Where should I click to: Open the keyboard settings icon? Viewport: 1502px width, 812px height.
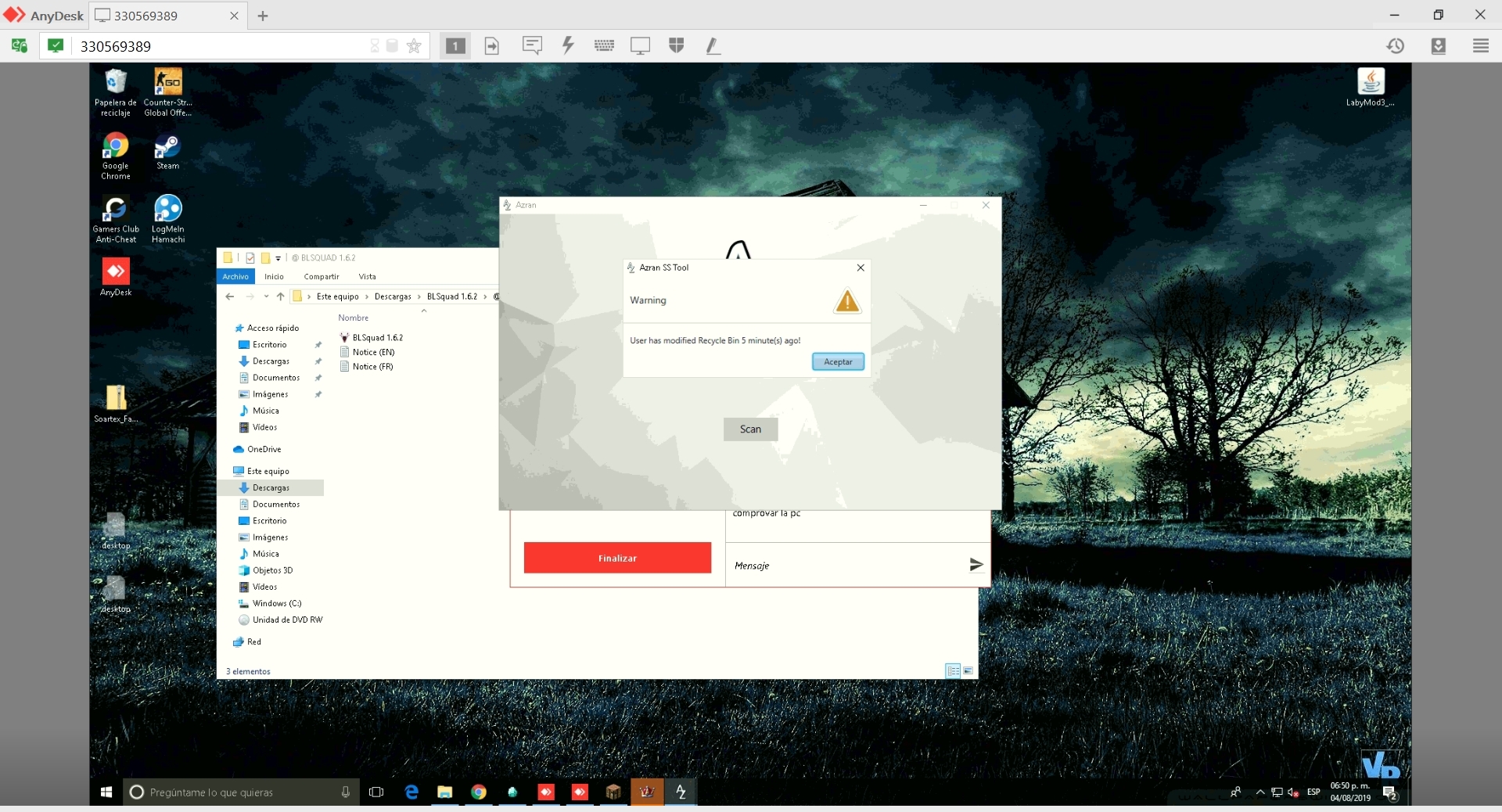click(x=604, y=46)
